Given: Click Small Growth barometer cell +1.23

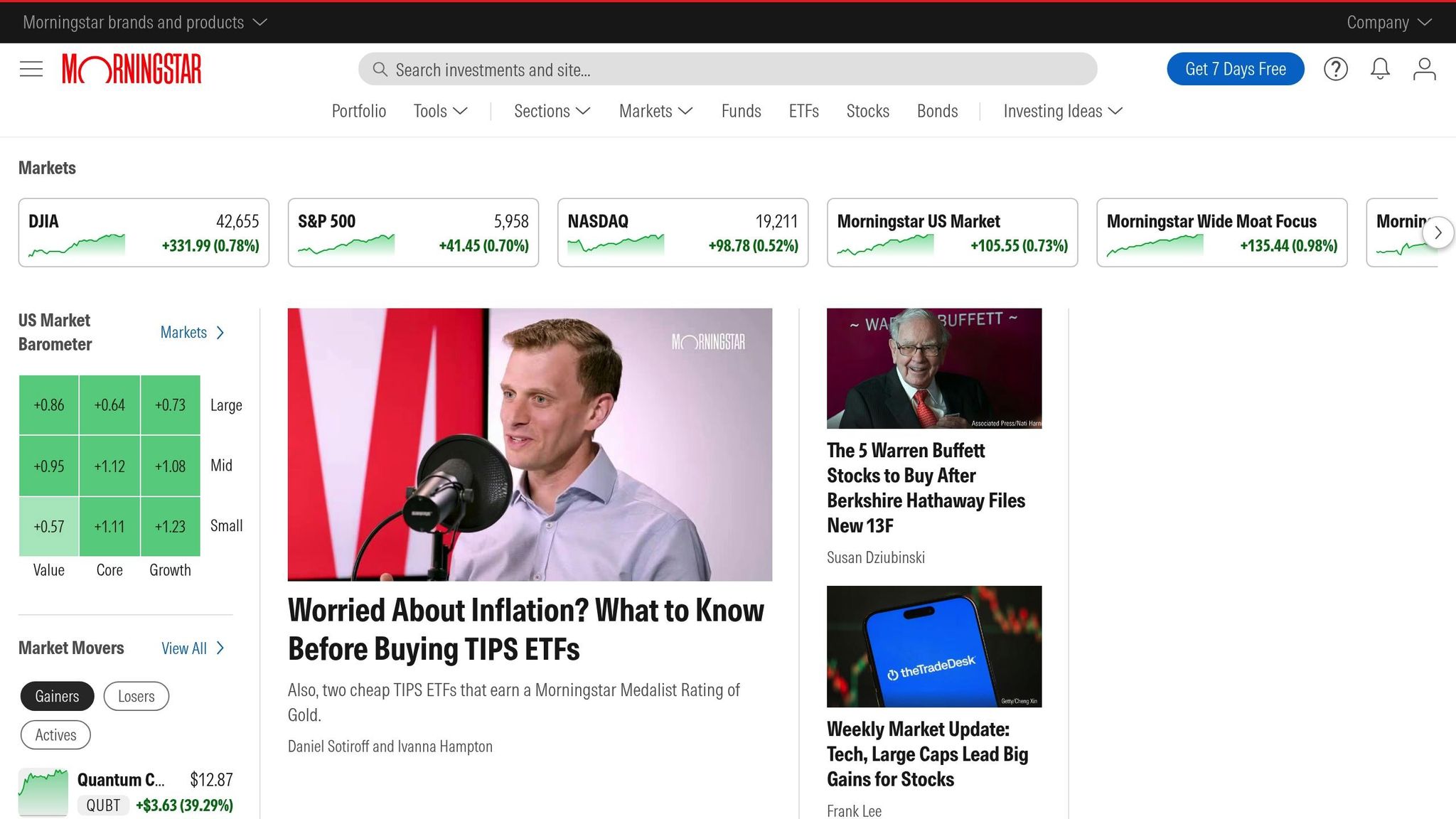Looking at the screenshot, I should [171, 526].
